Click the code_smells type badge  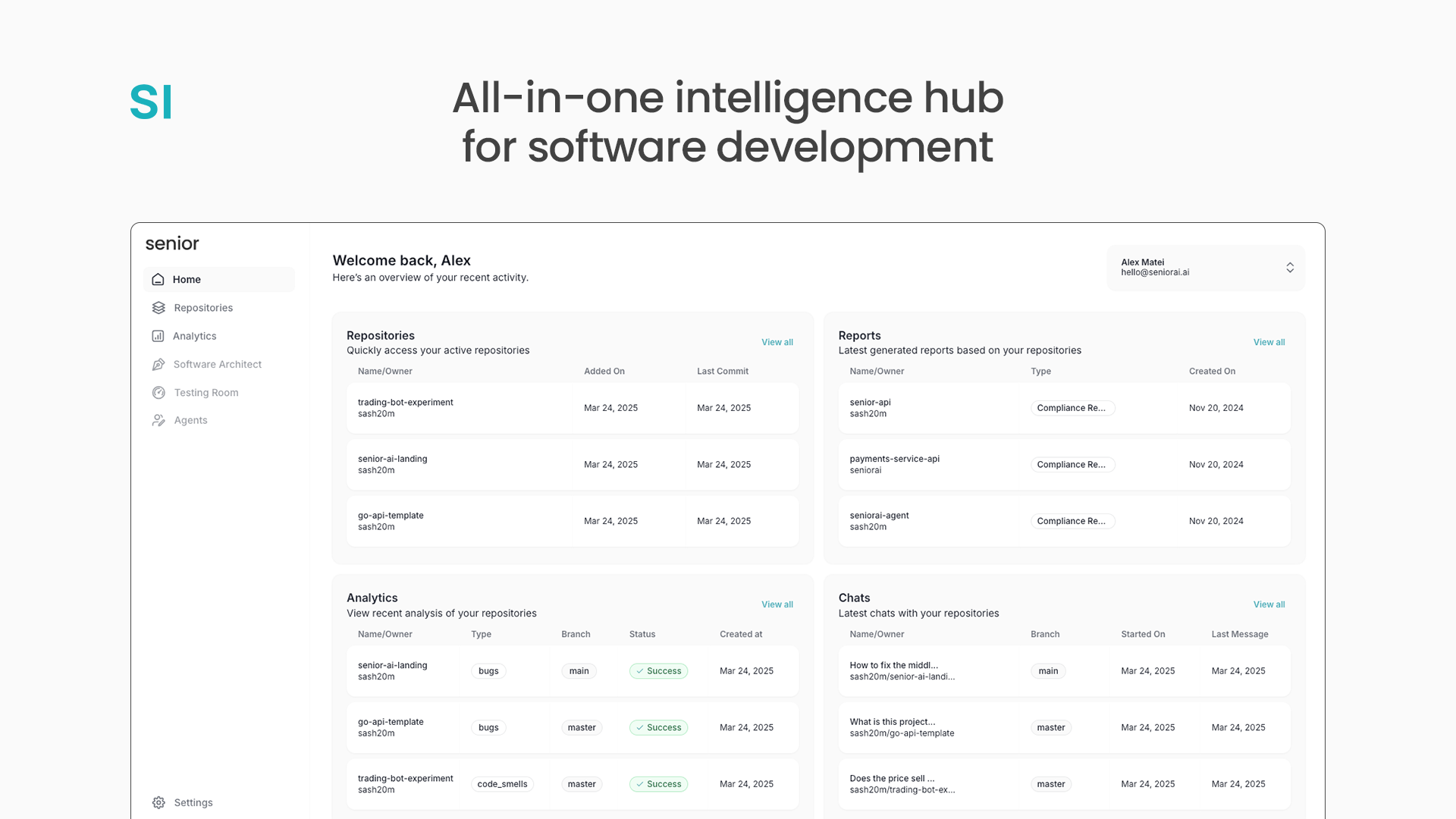502,784
